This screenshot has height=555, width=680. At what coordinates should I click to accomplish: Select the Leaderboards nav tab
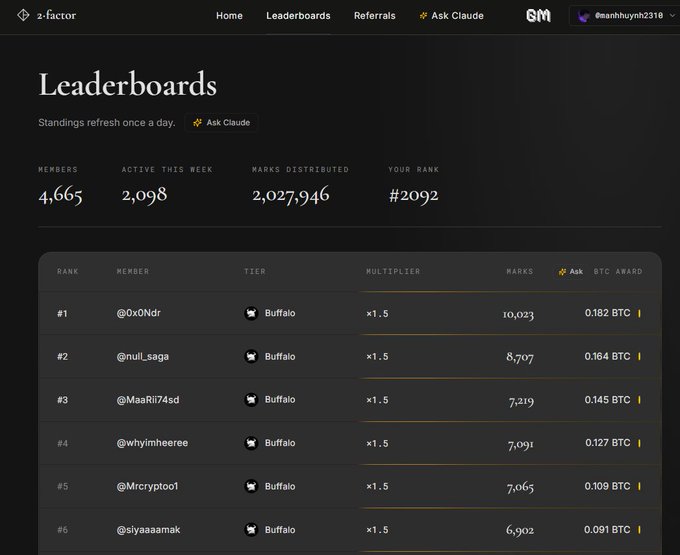coord(298,16)
